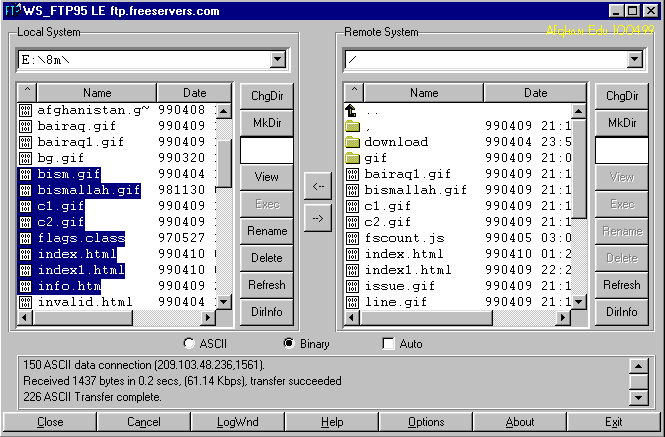
Task: Click the local file list vertical scrollbar
Action: pos(225,240)
